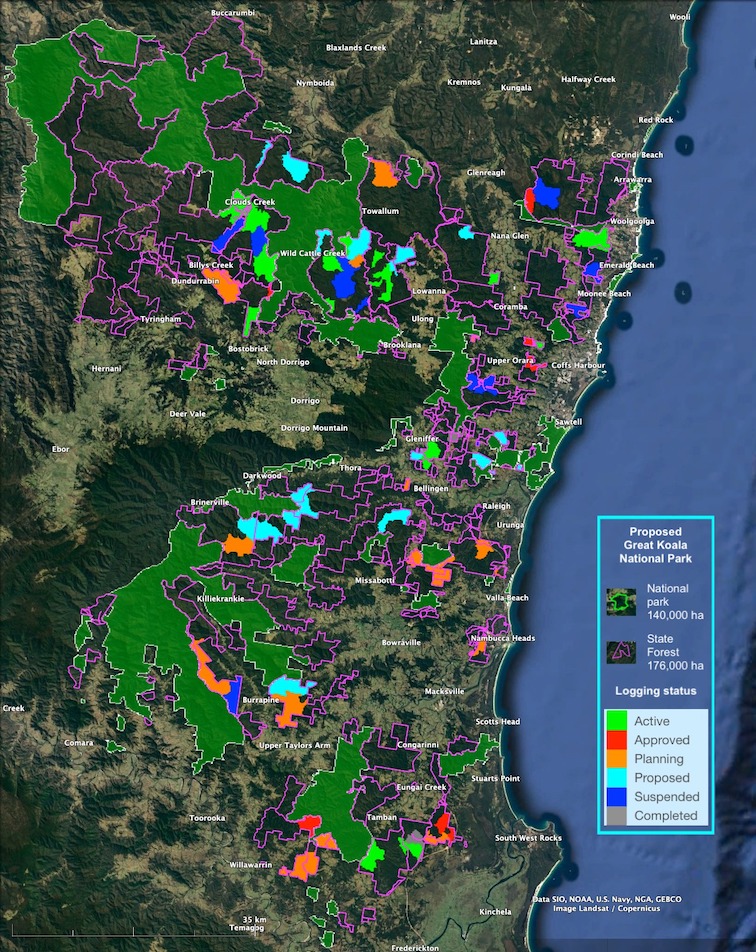Click the red Approved legend swatch
The width and height of the screenshot is (756, 952).
(616, 740)
